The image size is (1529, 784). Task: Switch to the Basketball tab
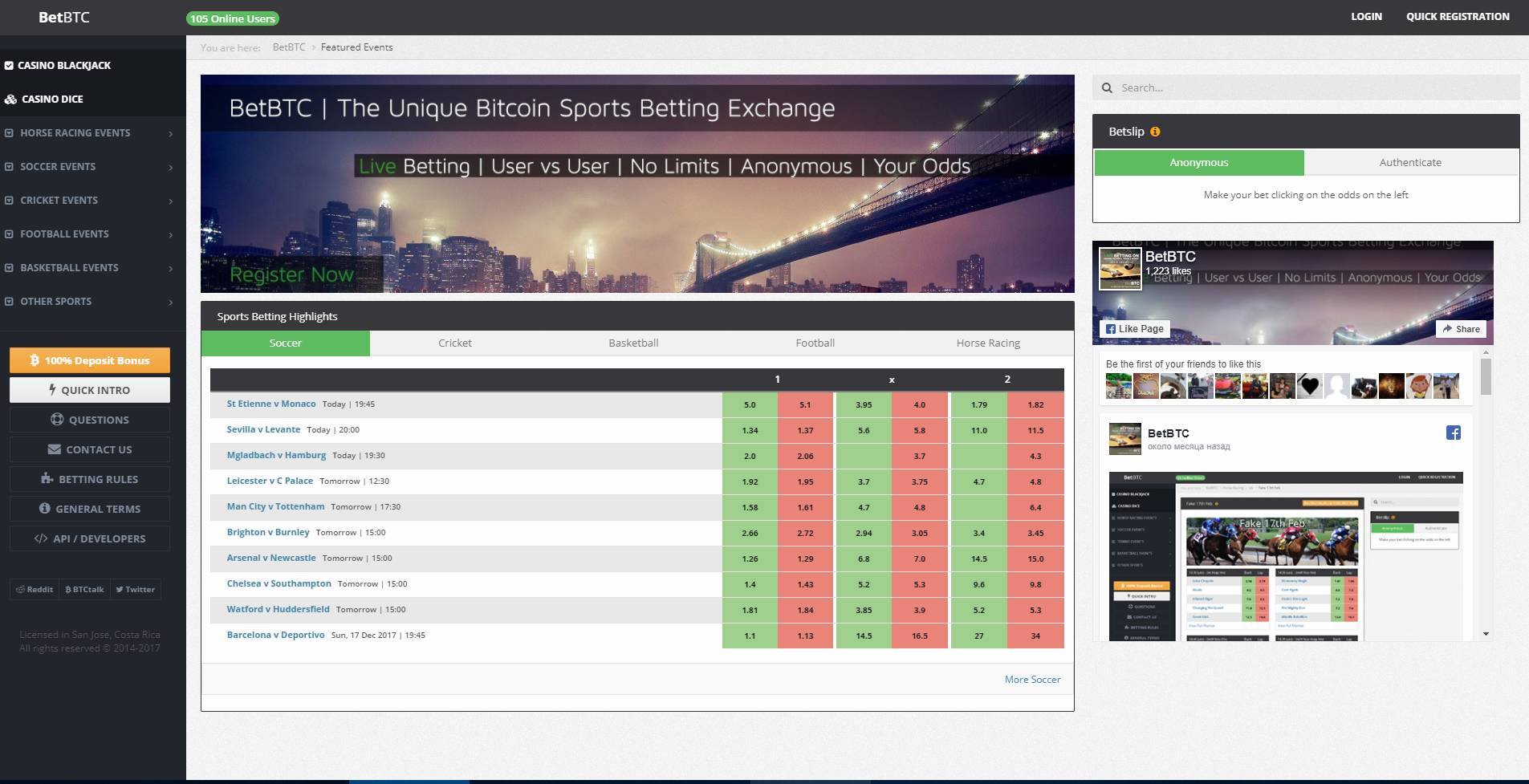click(633, 343)
